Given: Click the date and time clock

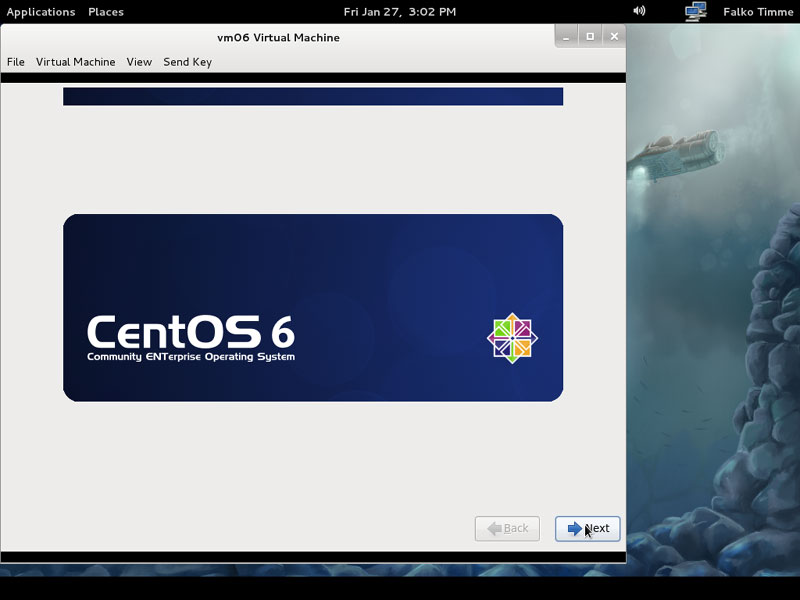Looking at the screenshot, I should (x=400, y=12).
